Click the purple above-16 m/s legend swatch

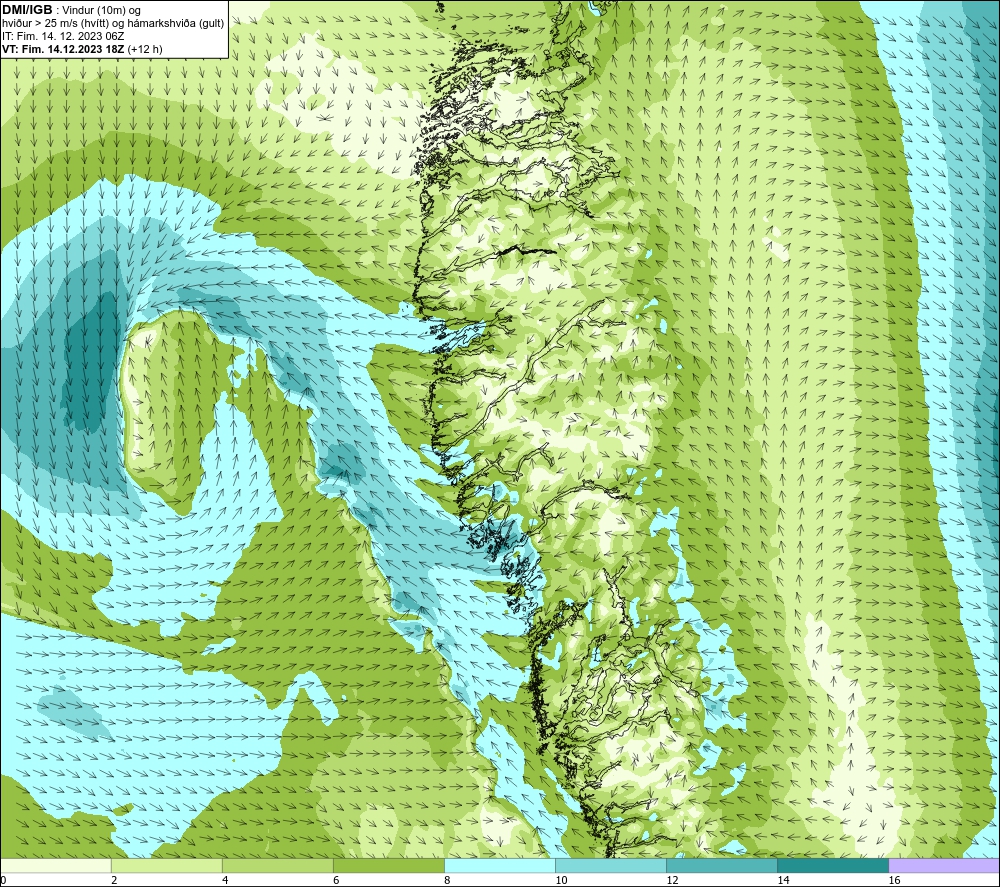tap(944, 865)
